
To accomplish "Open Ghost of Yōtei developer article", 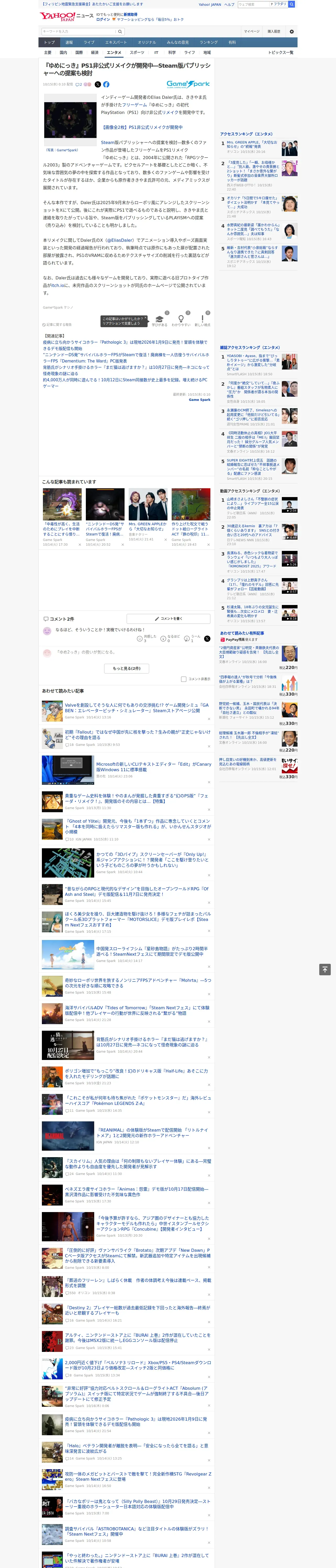I will [x=138, y=826].
